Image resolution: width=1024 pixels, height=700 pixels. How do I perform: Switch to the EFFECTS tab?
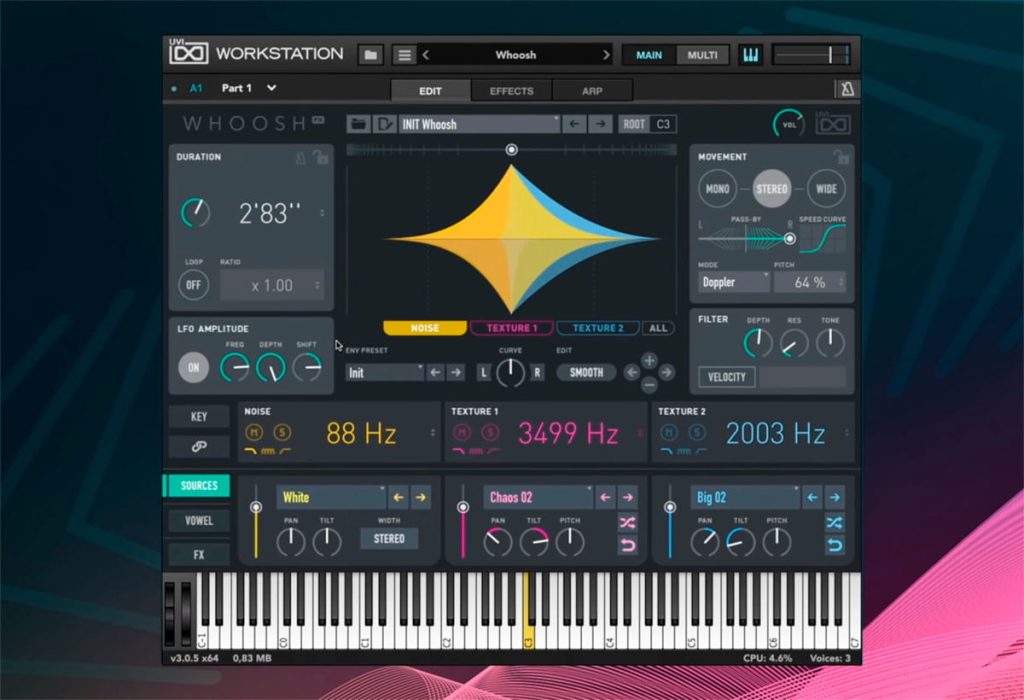[511, 91]
